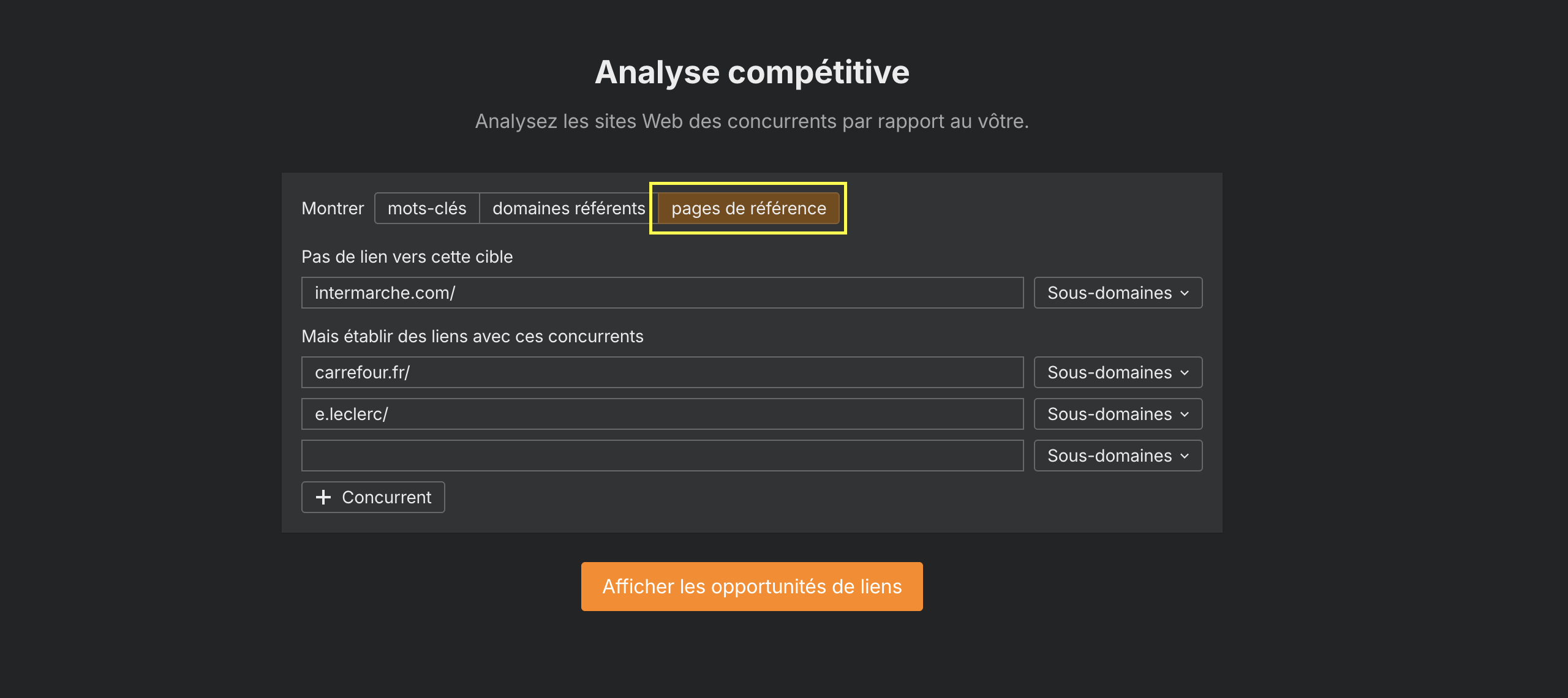This screenshot has width=1568, height=698.
Task: Click the chevron next to carrefour.fr's Sous-domaines
Action: 1184,372
